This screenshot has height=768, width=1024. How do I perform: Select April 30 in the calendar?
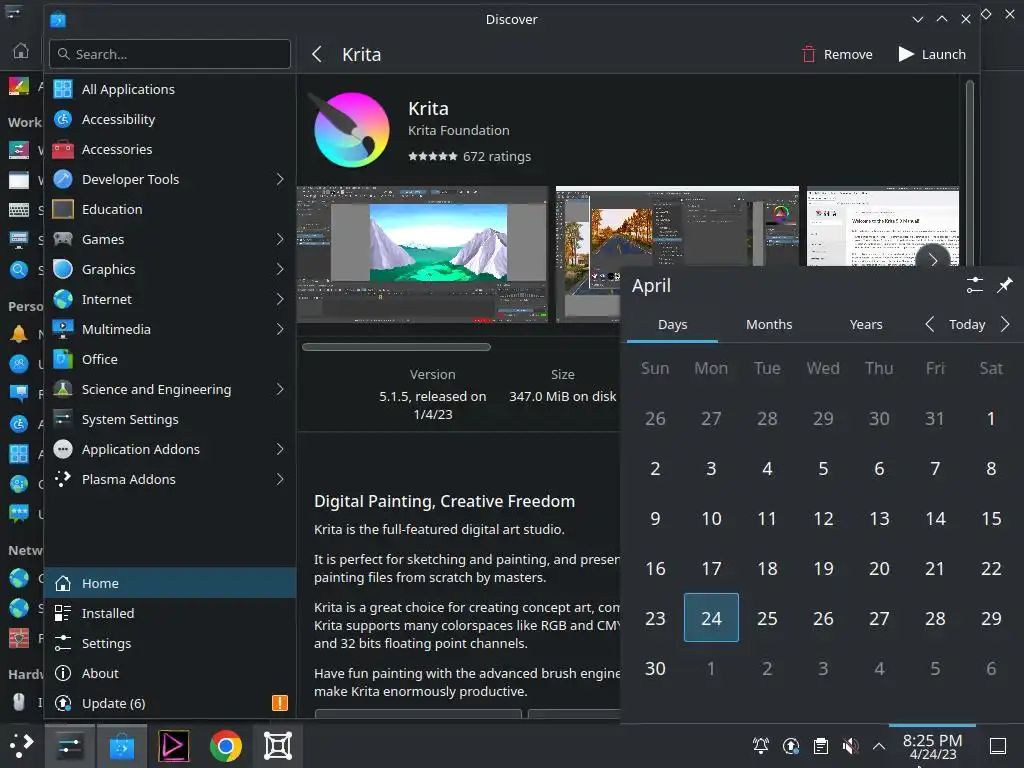[x=655, y=668]
